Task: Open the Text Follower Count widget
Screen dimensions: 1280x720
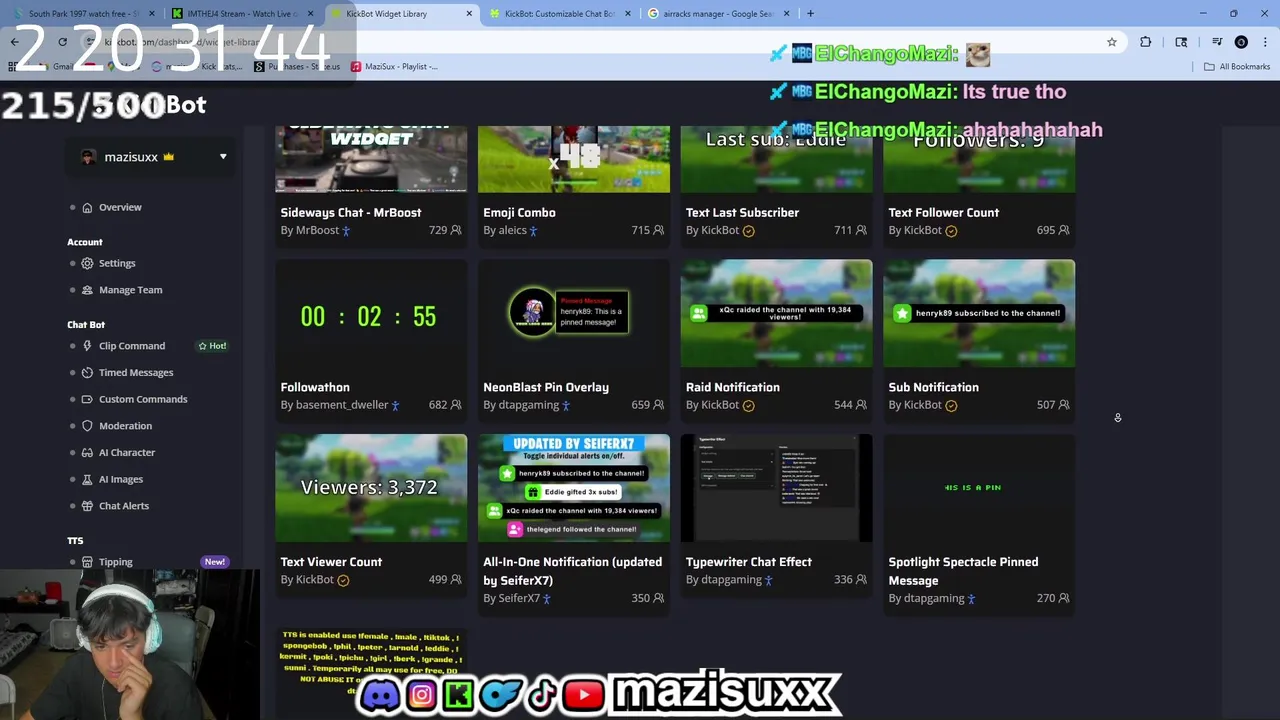Action: pos(944,212)
